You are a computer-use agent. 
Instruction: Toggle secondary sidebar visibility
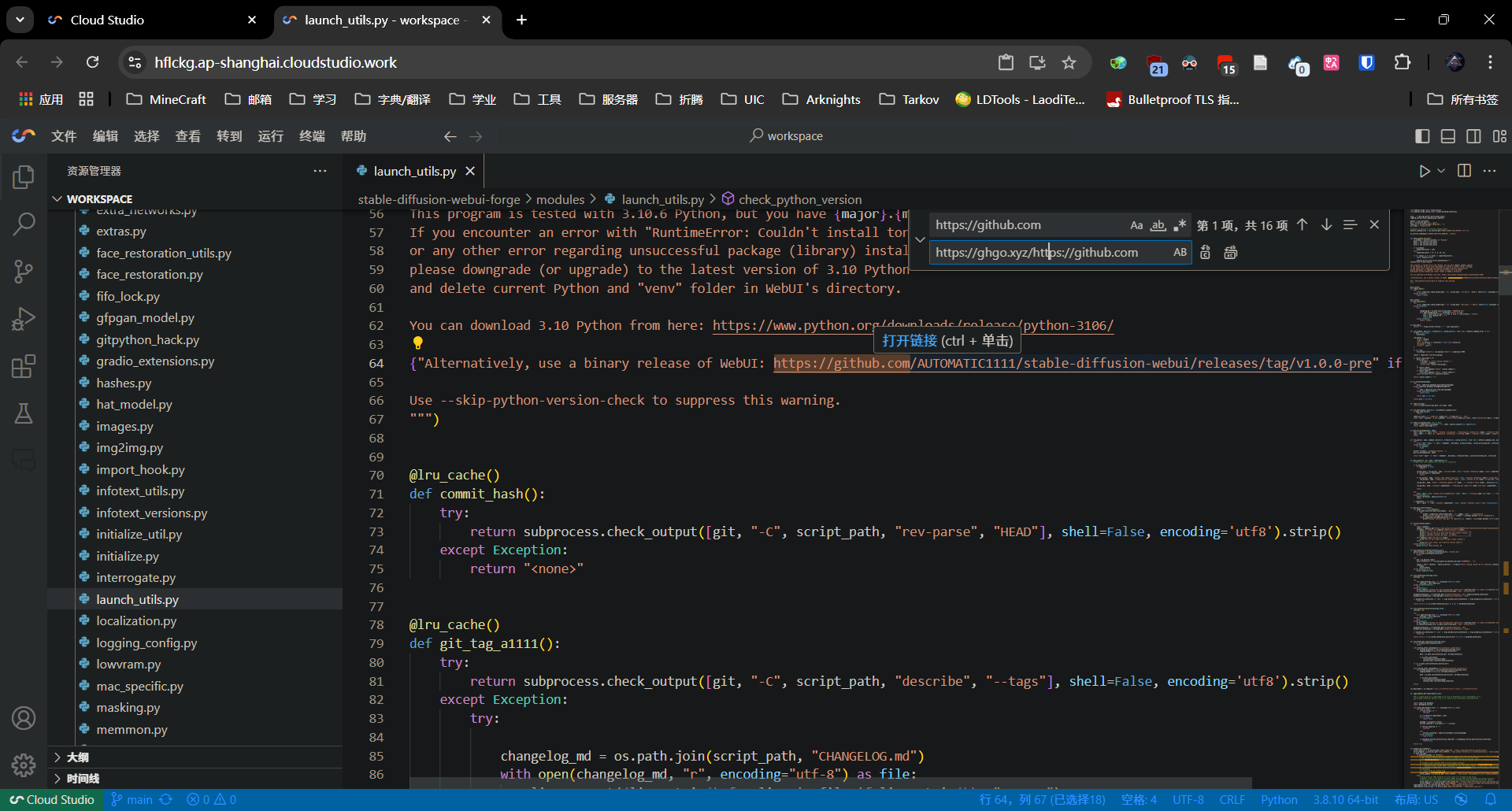(1473, 136)
